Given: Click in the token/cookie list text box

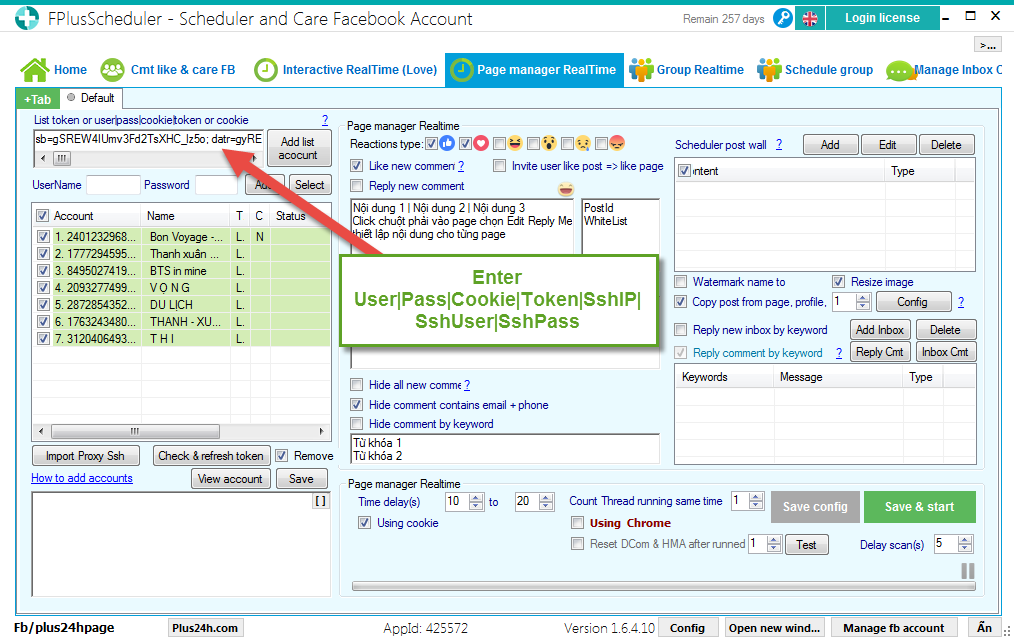Looking at the screenshot, I should (148, 140).
